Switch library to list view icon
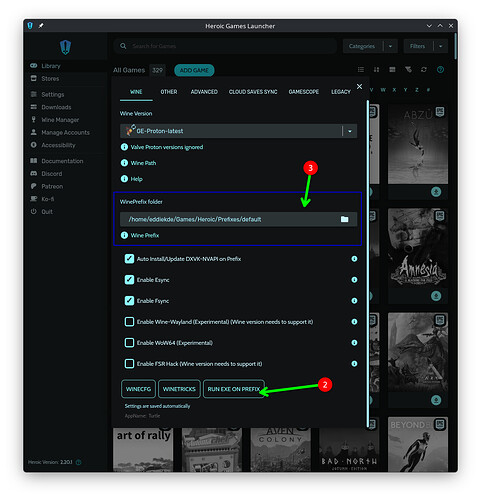481x500 pixels. (361, 69)
